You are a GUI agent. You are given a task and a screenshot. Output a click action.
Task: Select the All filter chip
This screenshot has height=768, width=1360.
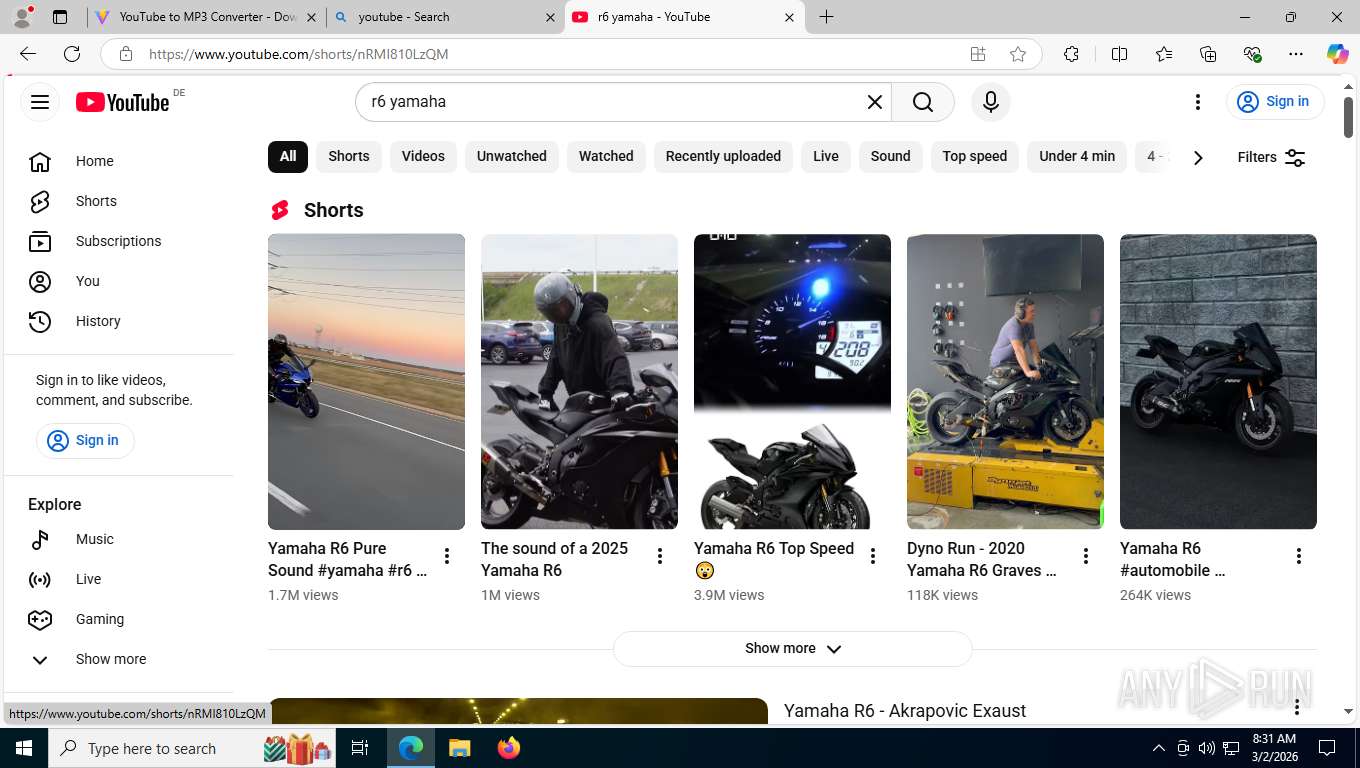point(288,156)
